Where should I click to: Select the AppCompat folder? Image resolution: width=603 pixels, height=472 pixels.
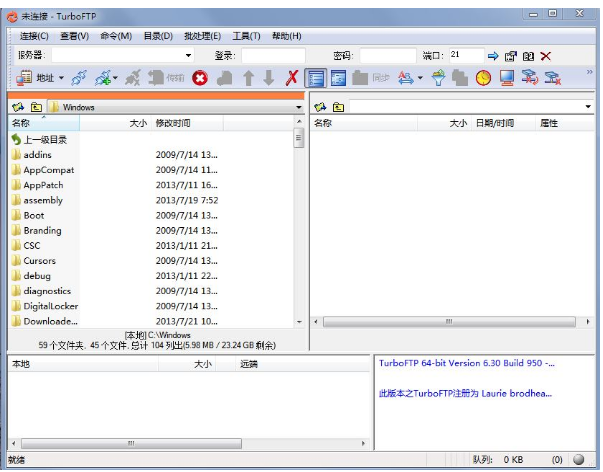tap(43, 170)
